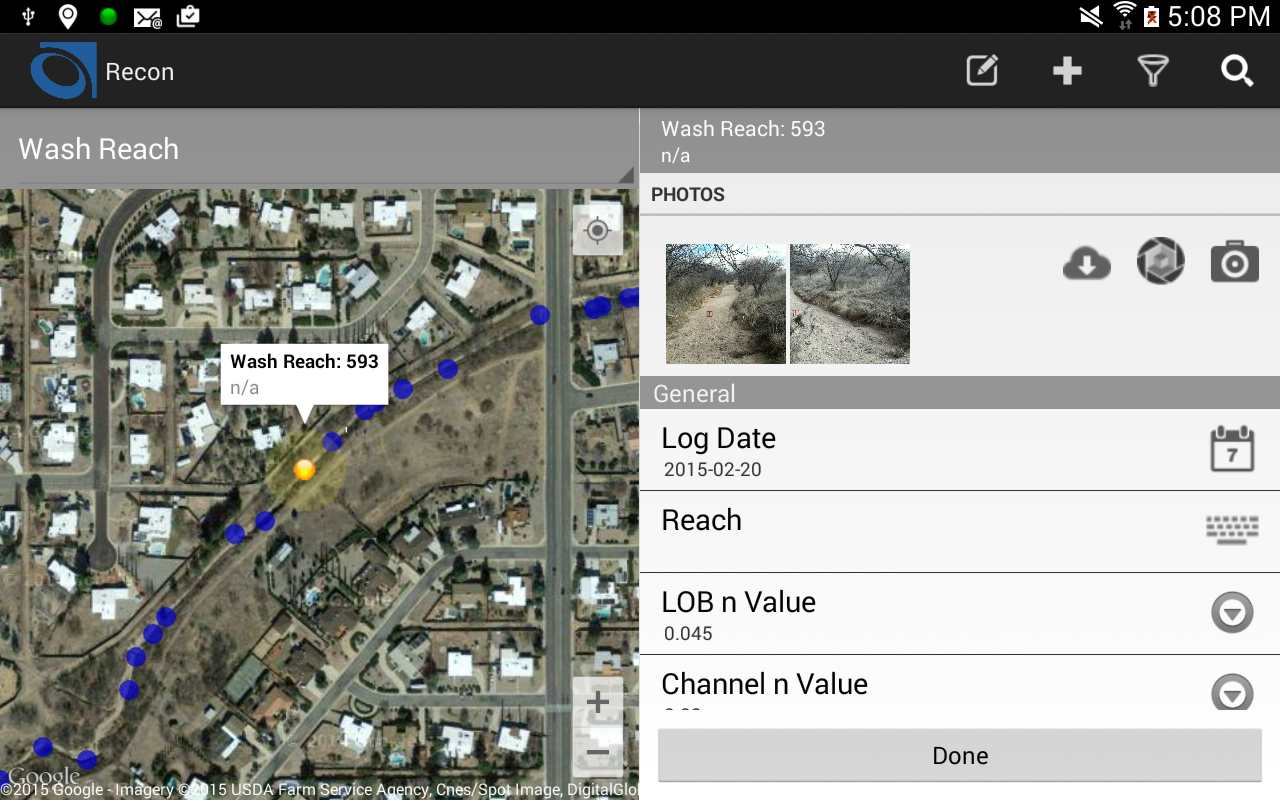Open the email notification icon
1280x800 pixels.
148,17
